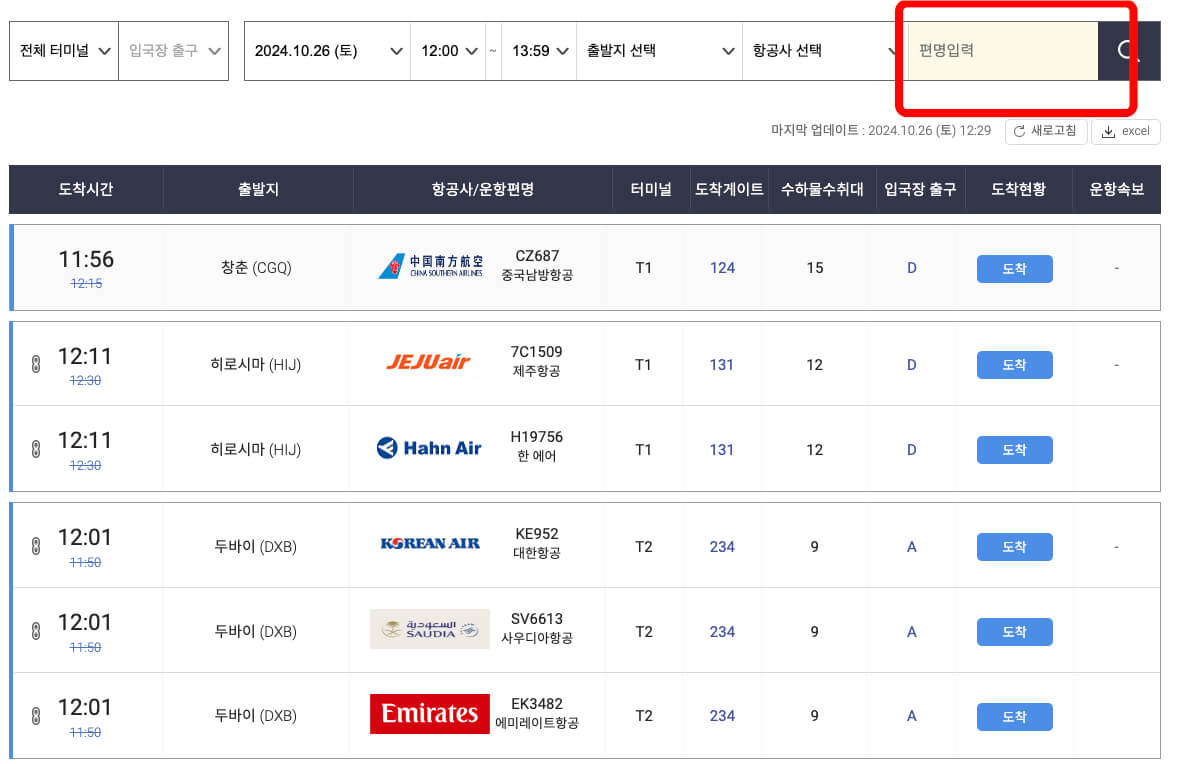1180x764 pixels.
Task: Click the 운항속보 column header
Action: tap(1117, 190)
